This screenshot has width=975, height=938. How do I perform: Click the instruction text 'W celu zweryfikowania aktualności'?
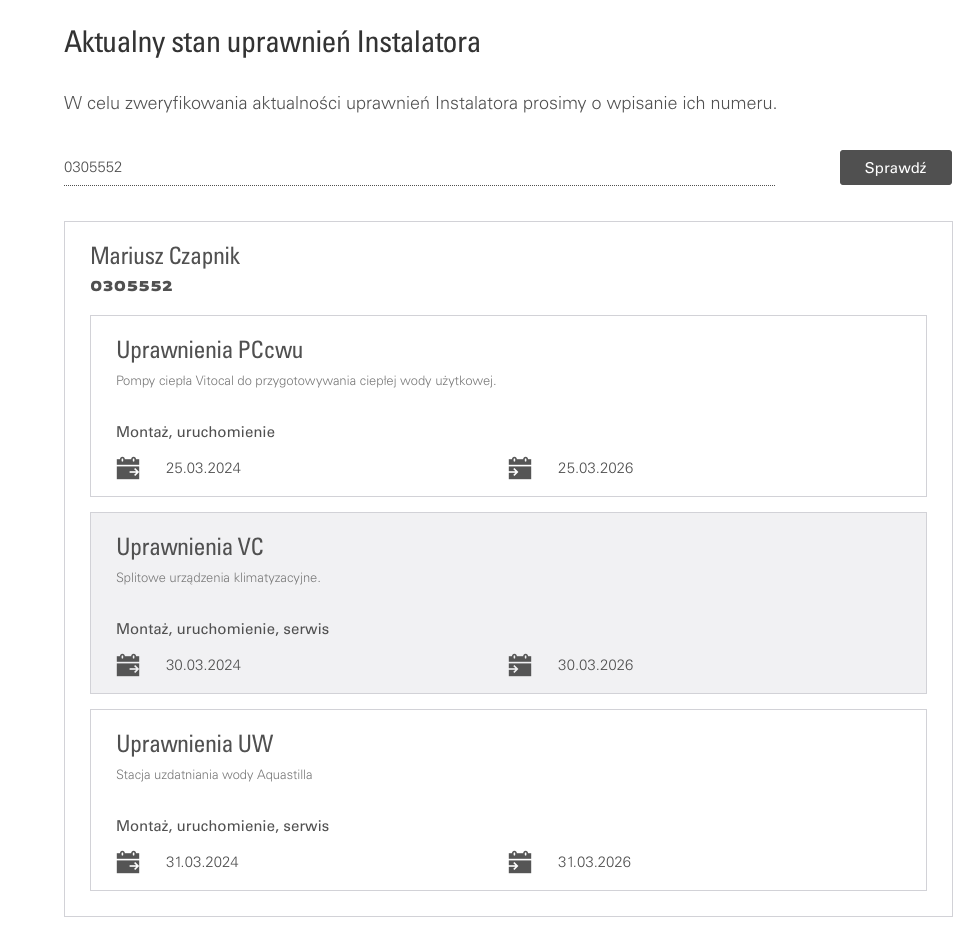(x=420, y=103)
